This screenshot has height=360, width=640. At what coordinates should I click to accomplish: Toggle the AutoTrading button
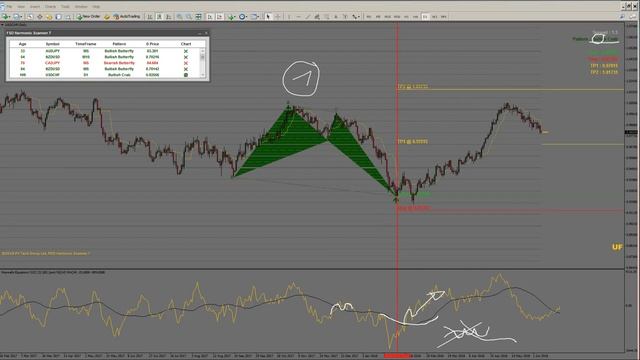pos(127,17)
